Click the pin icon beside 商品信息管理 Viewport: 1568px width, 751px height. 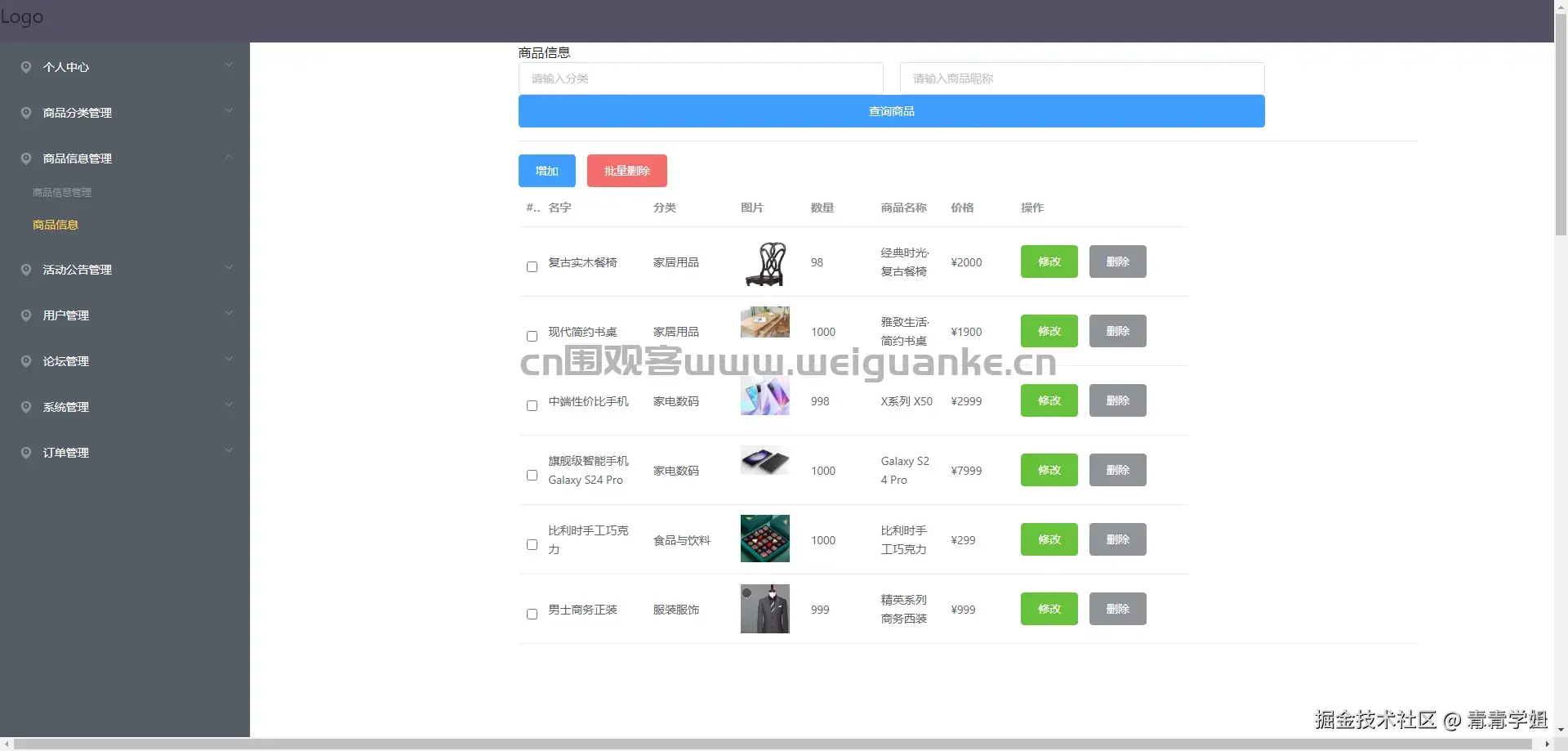point(26,159)
